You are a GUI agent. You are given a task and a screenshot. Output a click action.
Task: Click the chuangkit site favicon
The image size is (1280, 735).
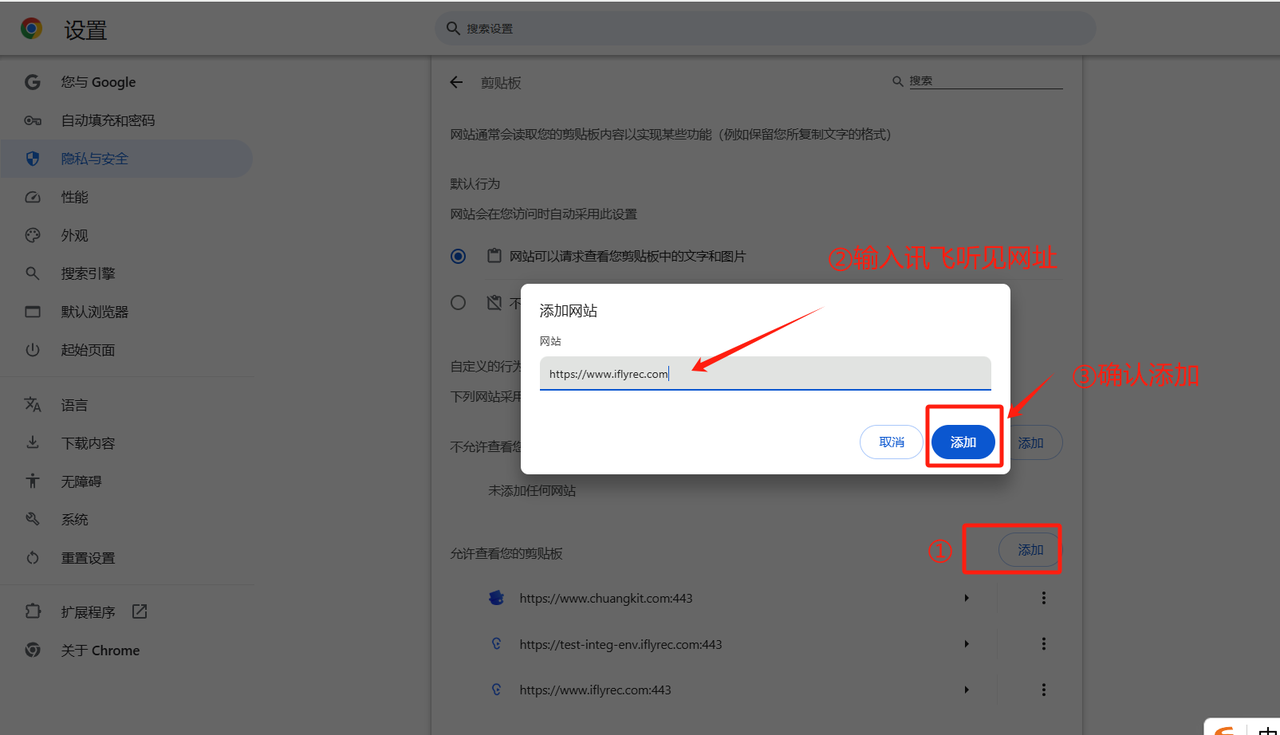[496, 598]
